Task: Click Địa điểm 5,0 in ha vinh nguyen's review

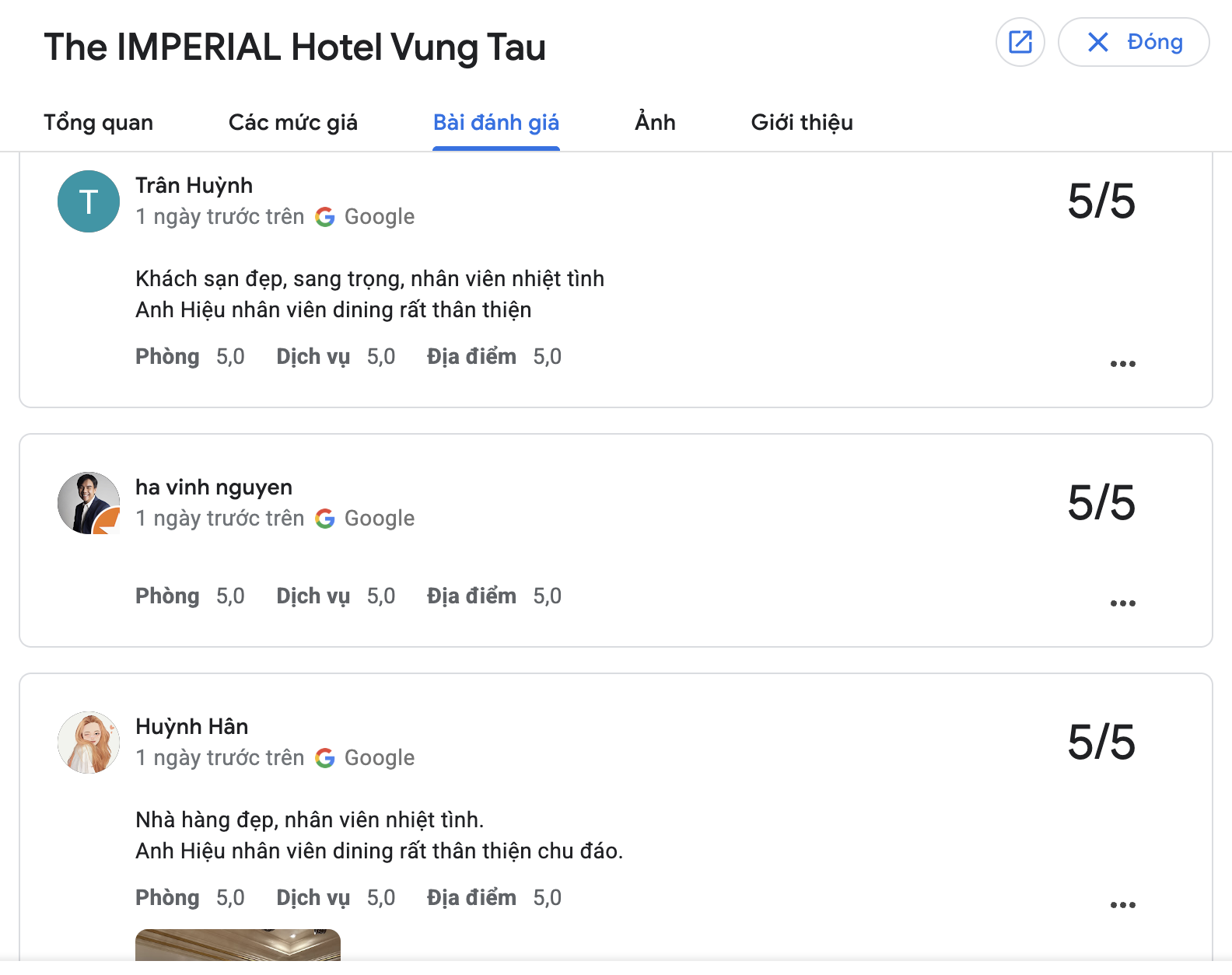Action: (x=494, y=596)
